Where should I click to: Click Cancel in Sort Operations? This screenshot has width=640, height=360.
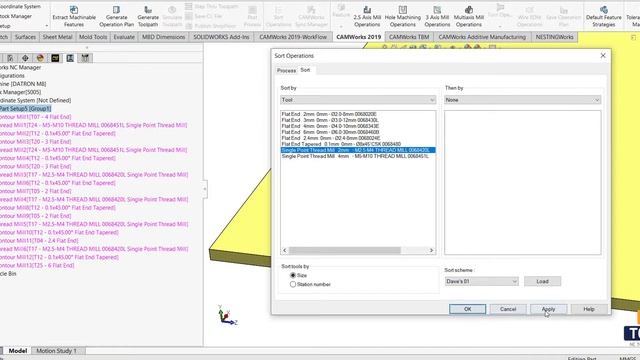(508, 309)
